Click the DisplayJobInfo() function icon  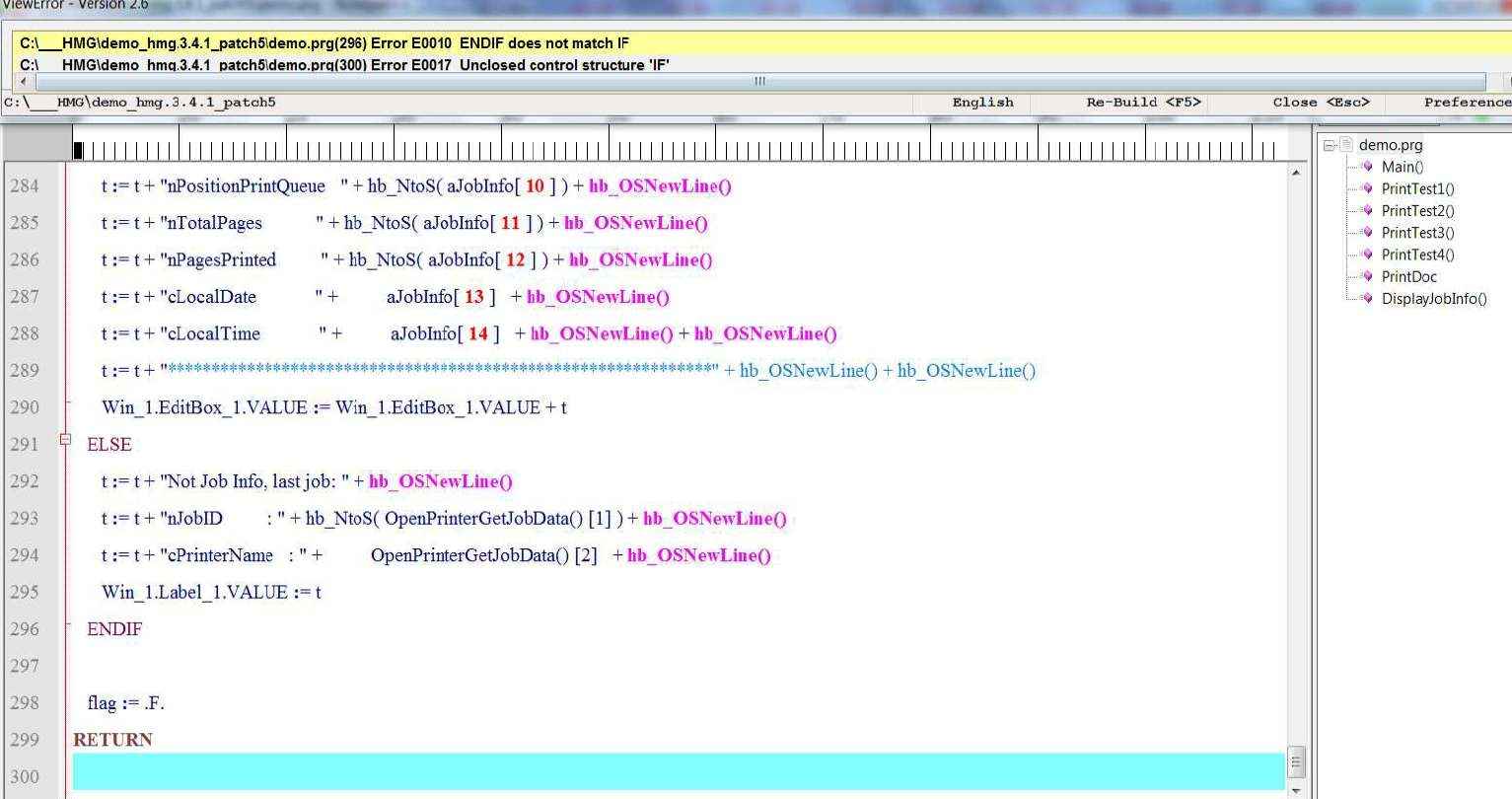tap(1367, 298)
